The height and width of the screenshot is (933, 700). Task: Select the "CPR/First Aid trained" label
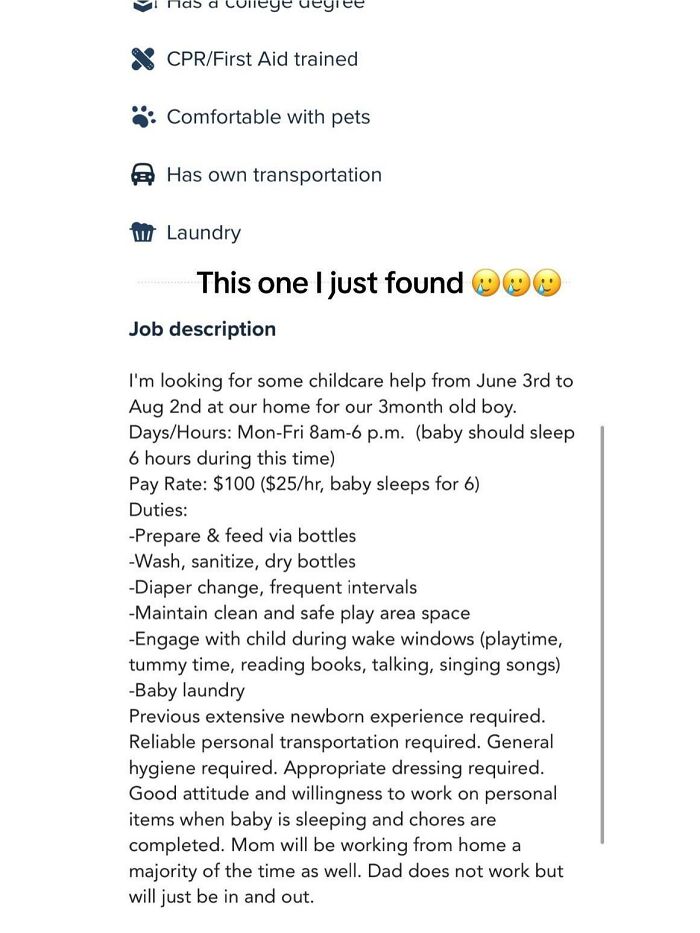[262, 59]
